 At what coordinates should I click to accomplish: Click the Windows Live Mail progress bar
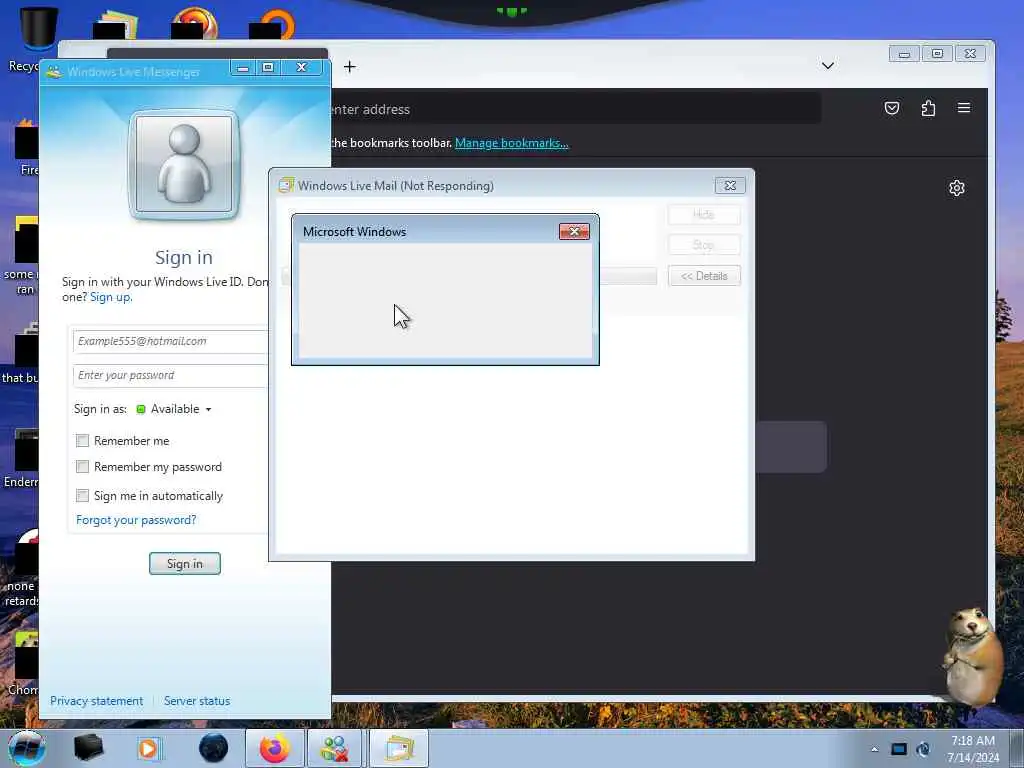point(628,276)
